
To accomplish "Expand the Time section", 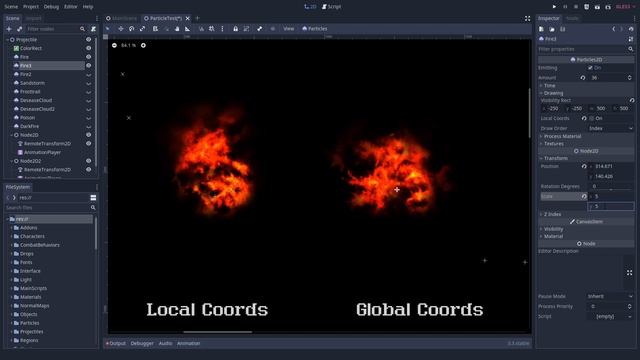I will (586, 85).
